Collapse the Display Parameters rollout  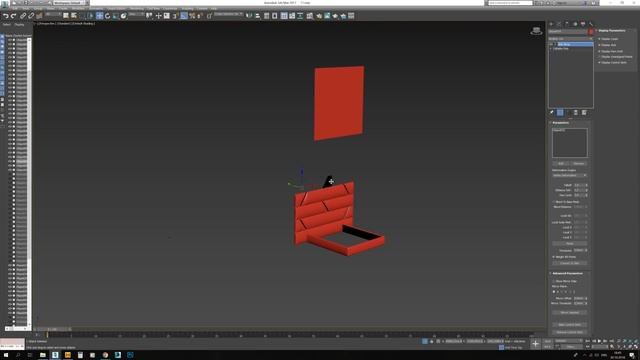tap(611, 31)
